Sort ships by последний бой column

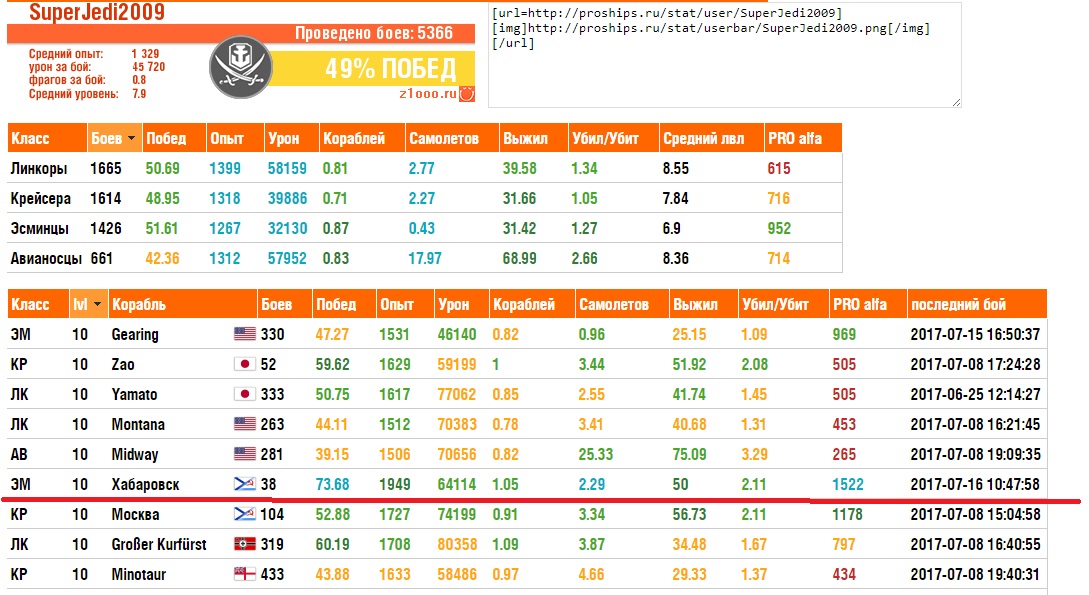976,304
